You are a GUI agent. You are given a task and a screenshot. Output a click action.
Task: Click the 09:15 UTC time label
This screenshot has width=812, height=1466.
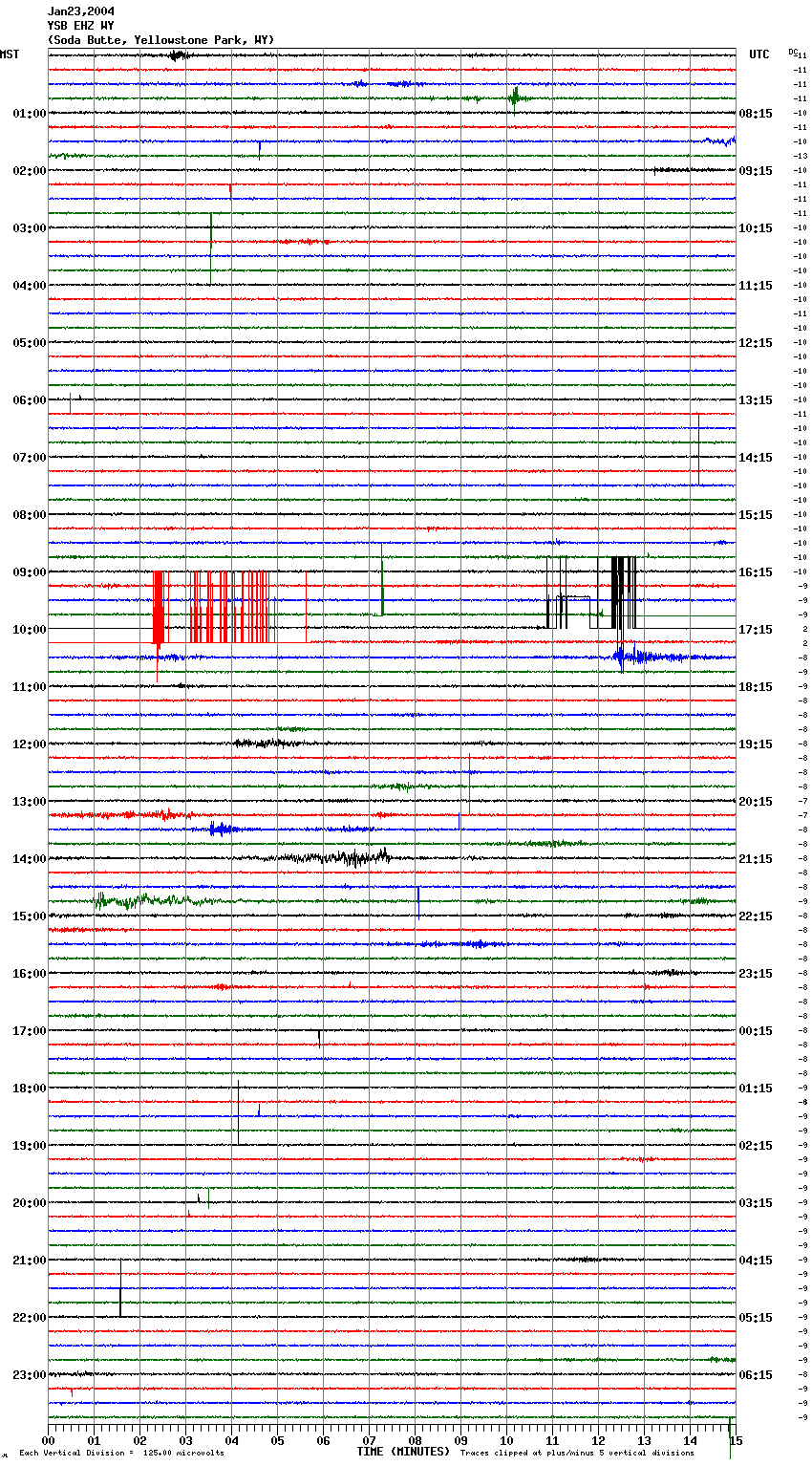[756, 171]
